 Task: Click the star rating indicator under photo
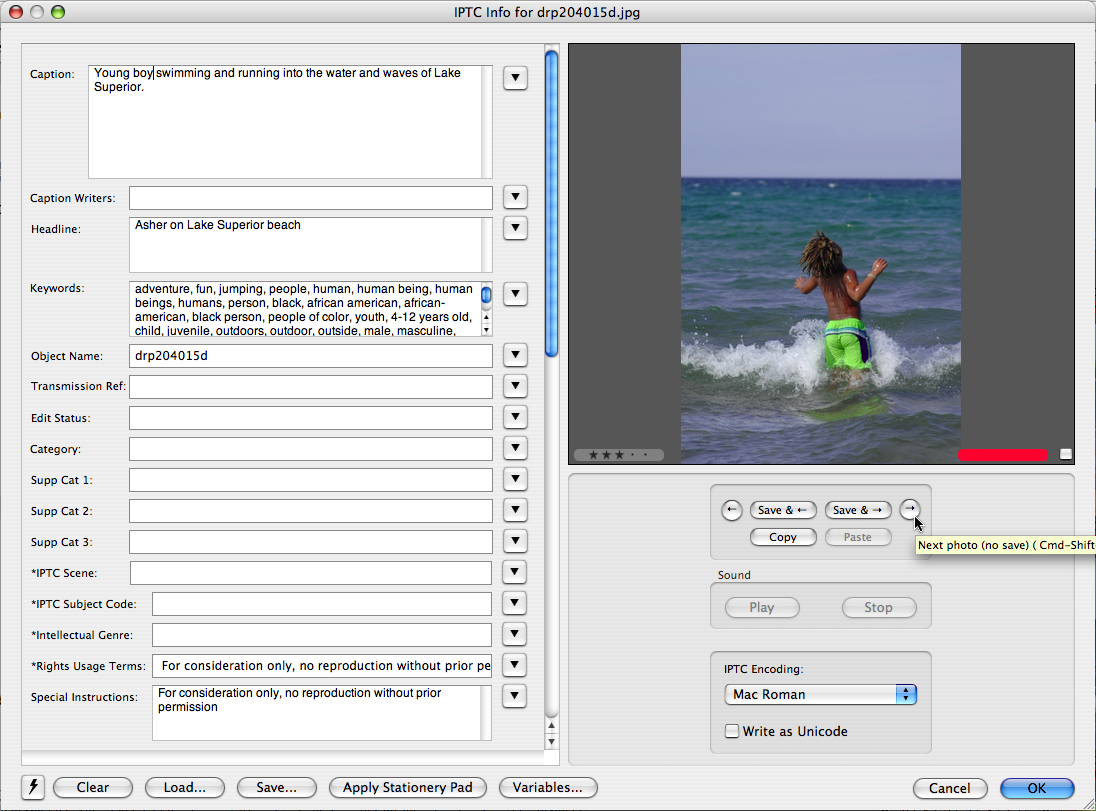618,455
